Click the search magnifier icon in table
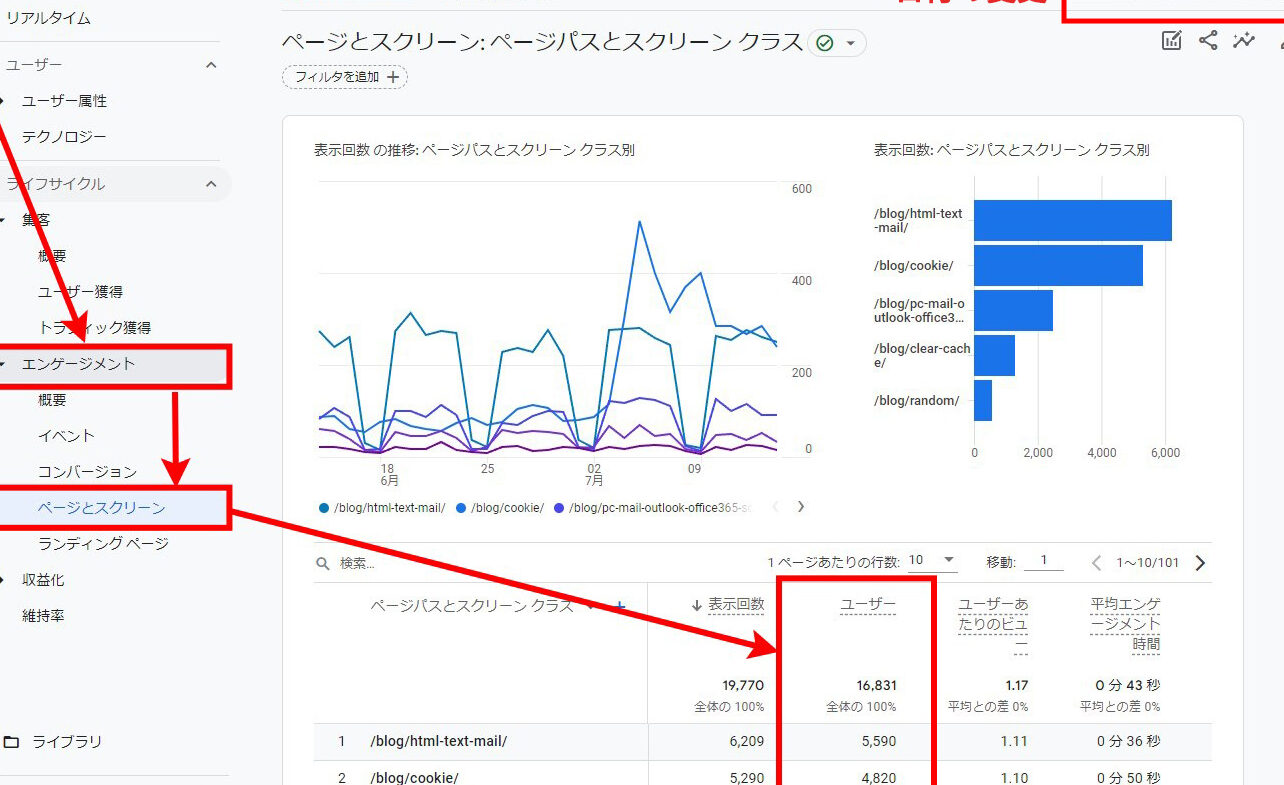 coord(323,564)
